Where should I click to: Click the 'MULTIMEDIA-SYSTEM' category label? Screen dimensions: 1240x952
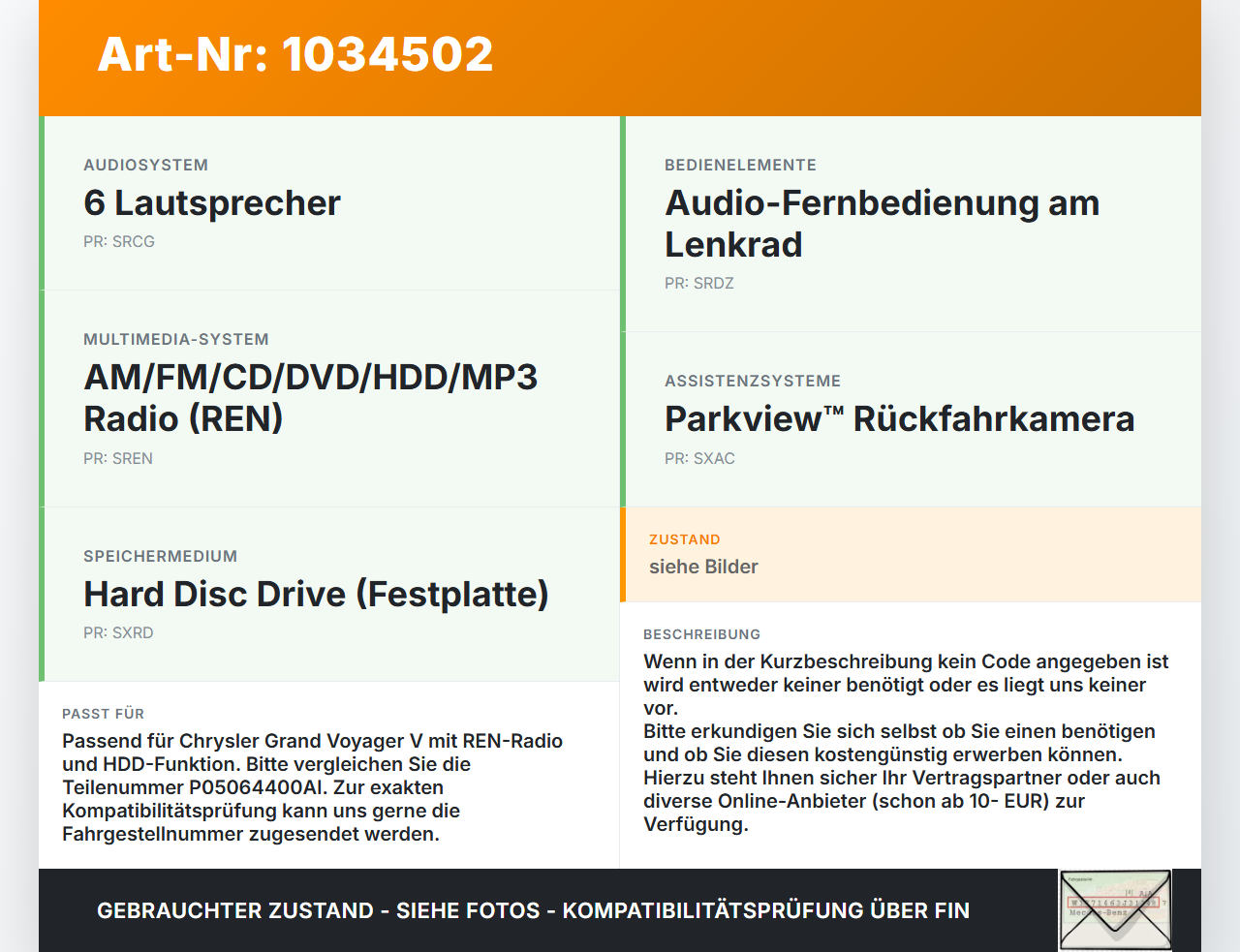point(176,340)
